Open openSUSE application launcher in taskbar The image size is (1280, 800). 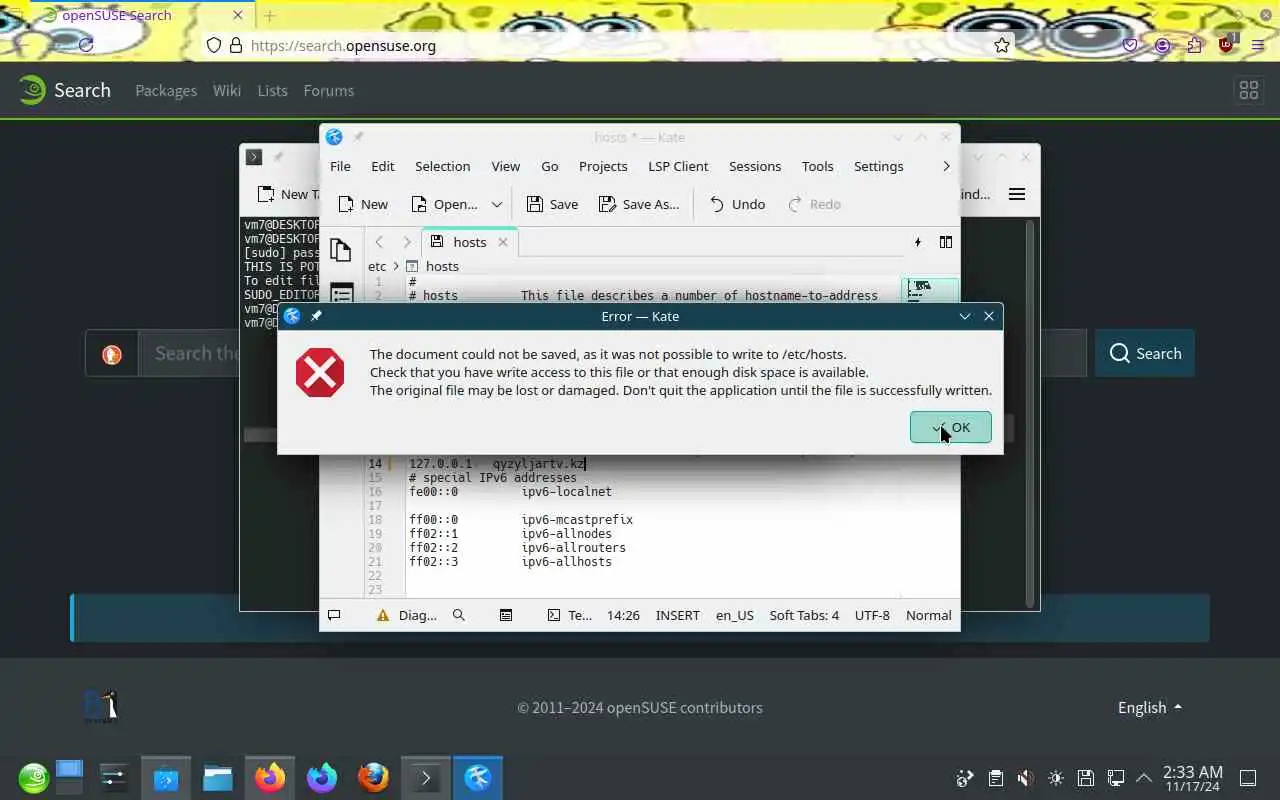[33, 778]
